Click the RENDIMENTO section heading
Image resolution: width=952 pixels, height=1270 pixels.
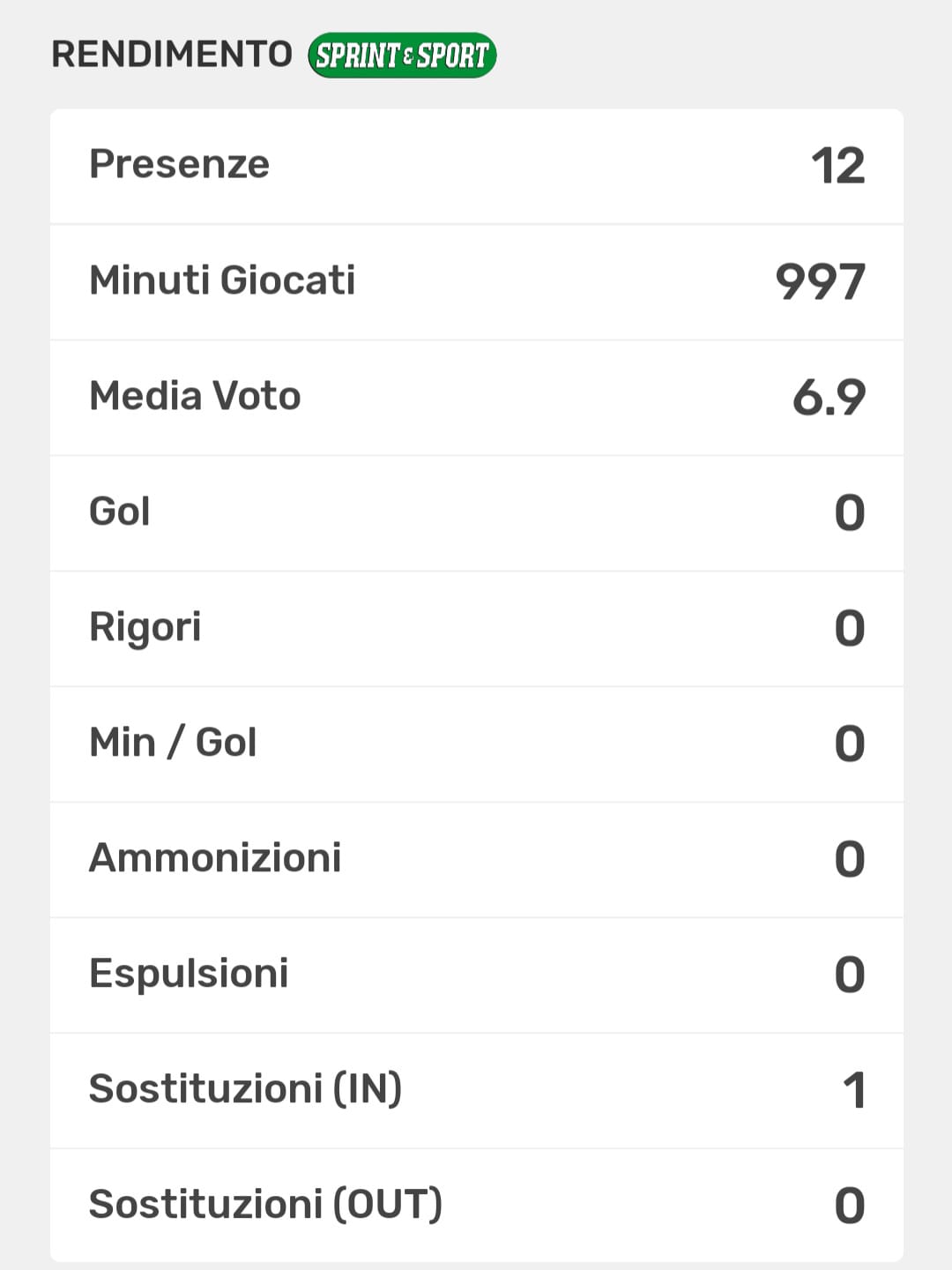(172, 55)
